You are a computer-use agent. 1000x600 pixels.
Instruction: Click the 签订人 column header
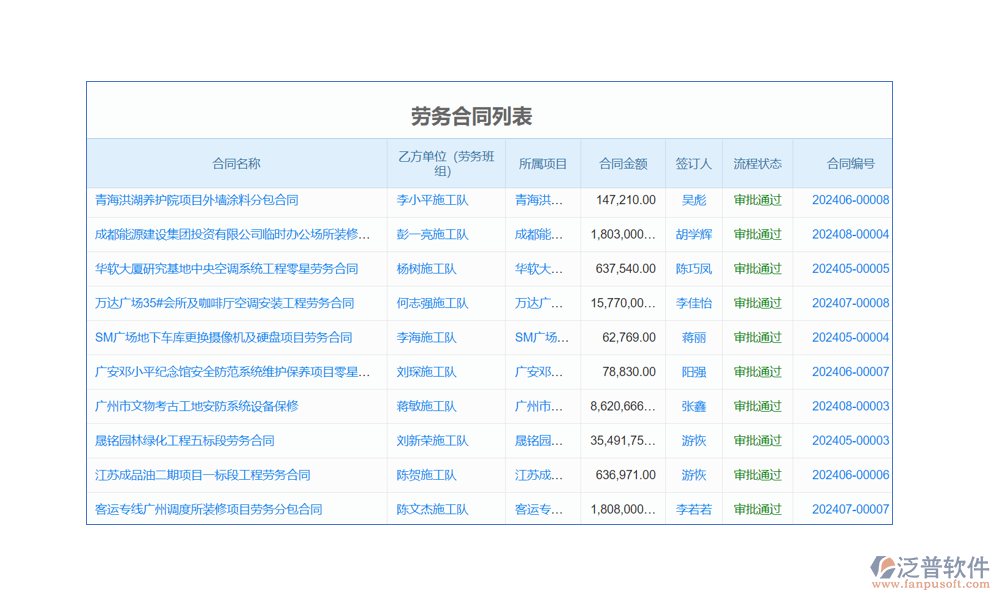(693, 164)
